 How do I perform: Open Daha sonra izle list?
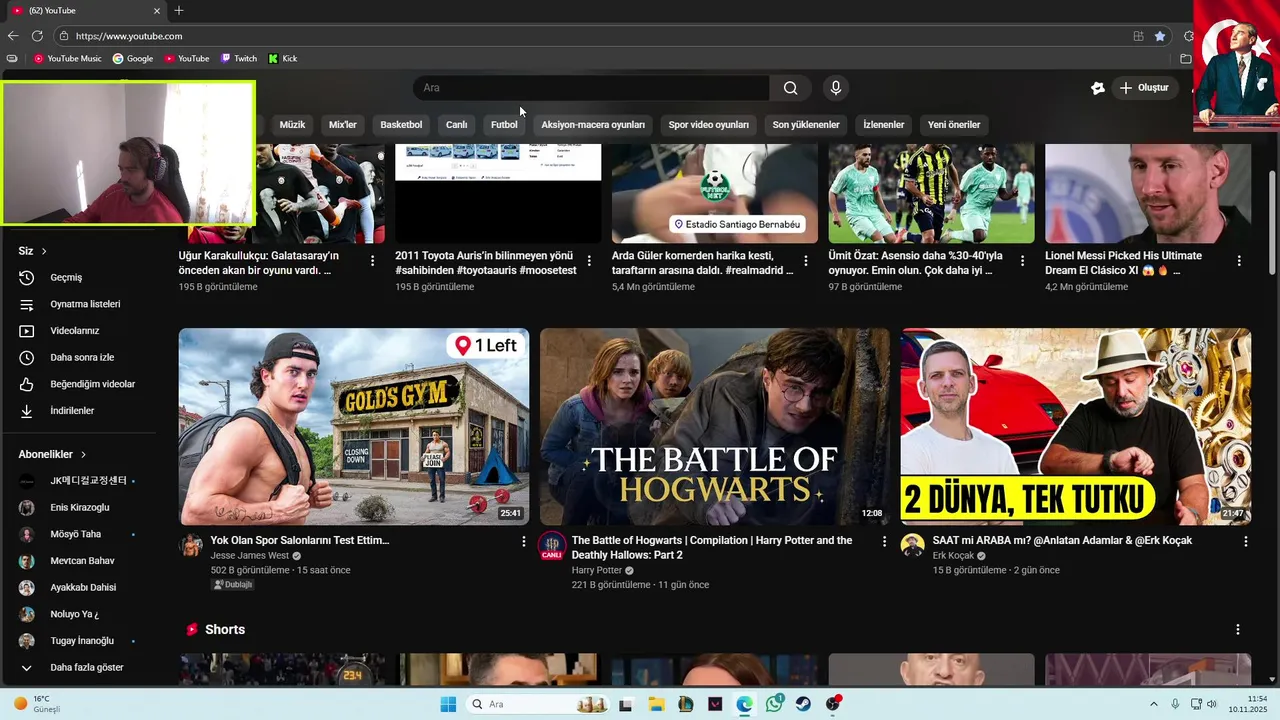pyautogui.click(x=80, y=357)
